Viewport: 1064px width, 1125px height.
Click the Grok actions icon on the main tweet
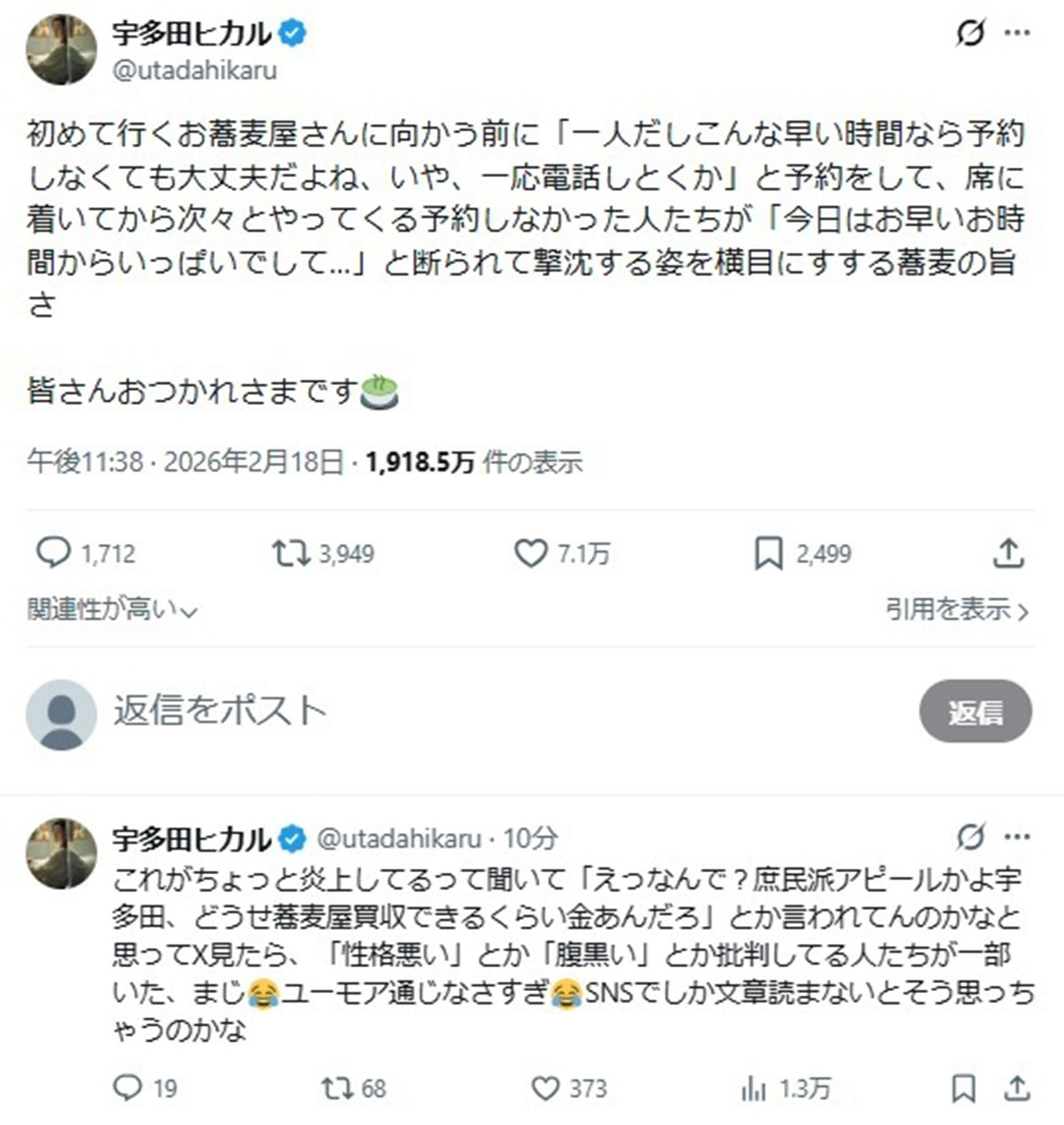pos(969,31)
